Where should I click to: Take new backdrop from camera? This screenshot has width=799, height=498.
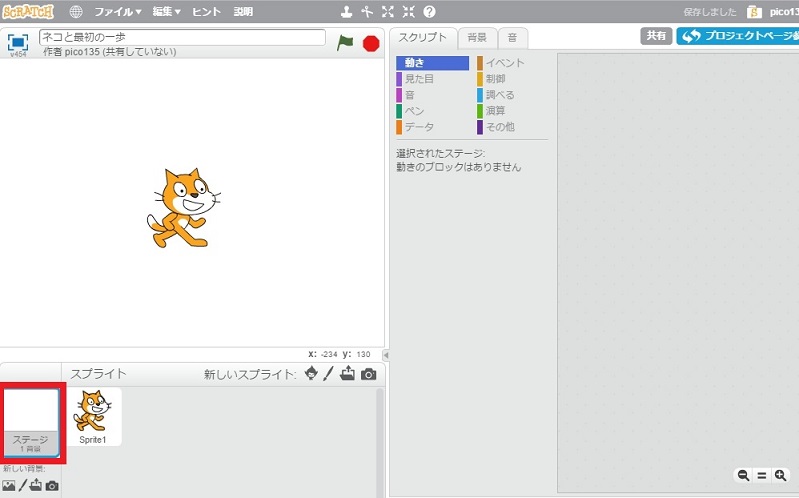click(x=52, y=486)
